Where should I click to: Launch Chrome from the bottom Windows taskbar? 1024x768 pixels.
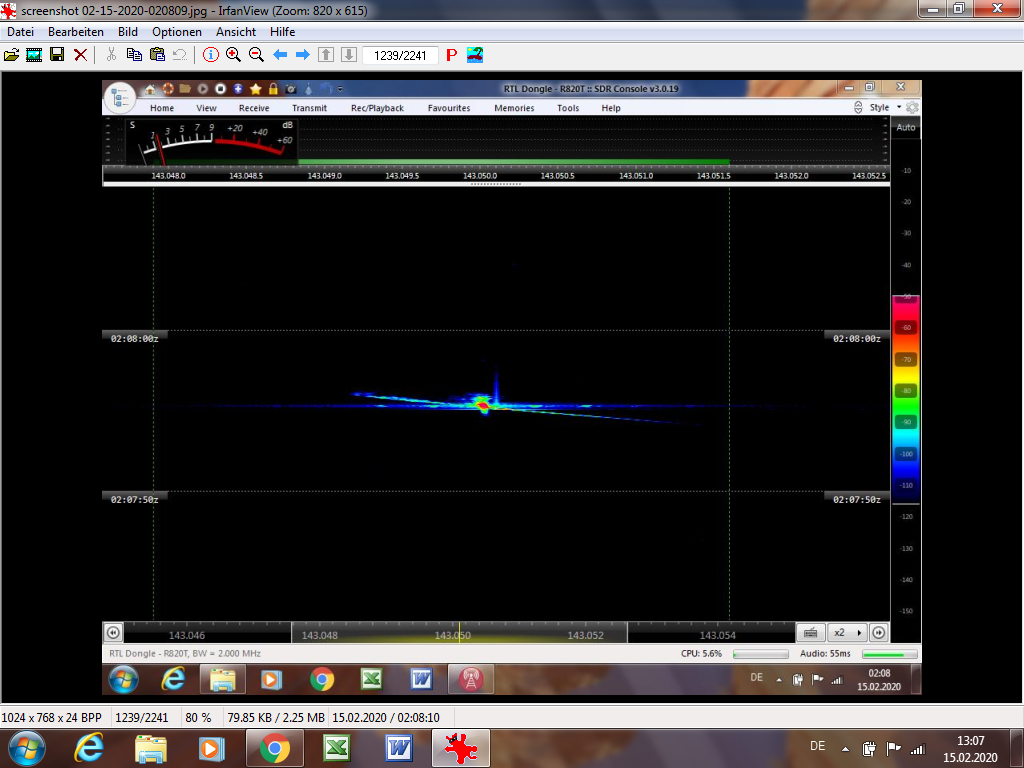275,748
